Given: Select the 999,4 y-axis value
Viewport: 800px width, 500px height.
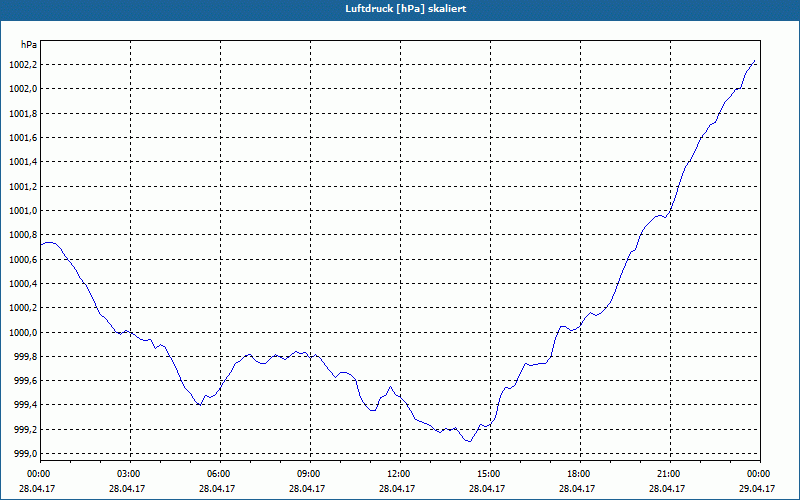Looking at the screenshot, I should [x=25, y=406].
